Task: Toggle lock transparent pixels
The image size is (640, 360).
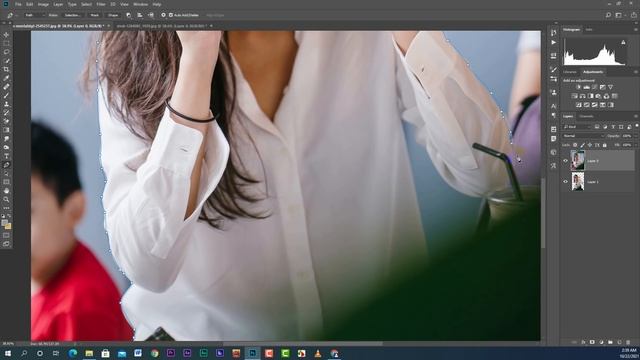Action: (x=575, y=145)
